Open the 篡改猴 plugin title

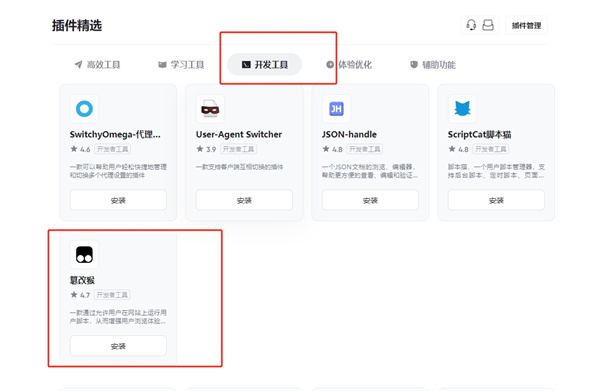pyautogui.click(x=82, y=280)
